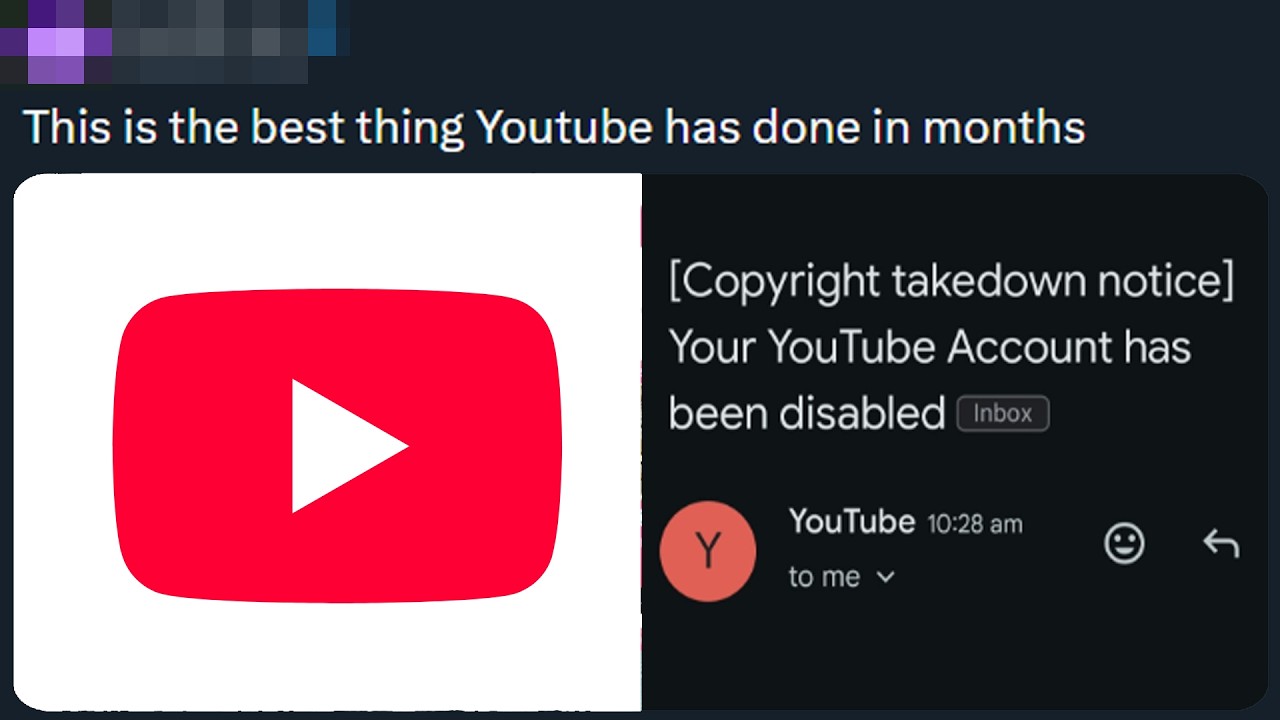This screenshot has height=720, width=1280.
Task: Click the reply arrow icon
Action: pos(1221,543)
